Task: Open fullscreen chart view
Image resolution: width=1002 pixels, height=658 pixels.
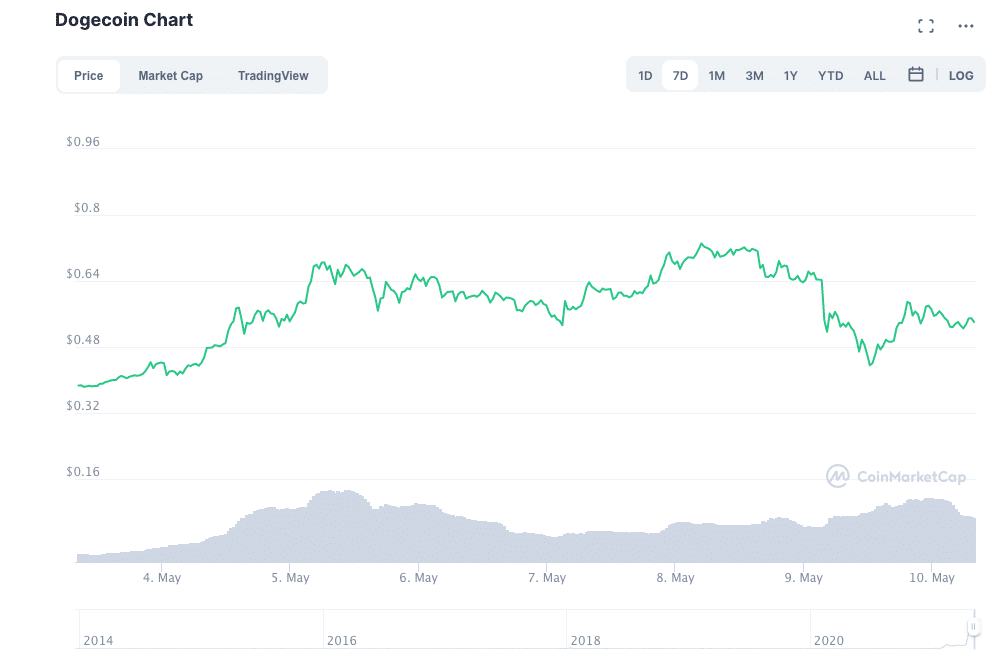Action: pos(925,26)
